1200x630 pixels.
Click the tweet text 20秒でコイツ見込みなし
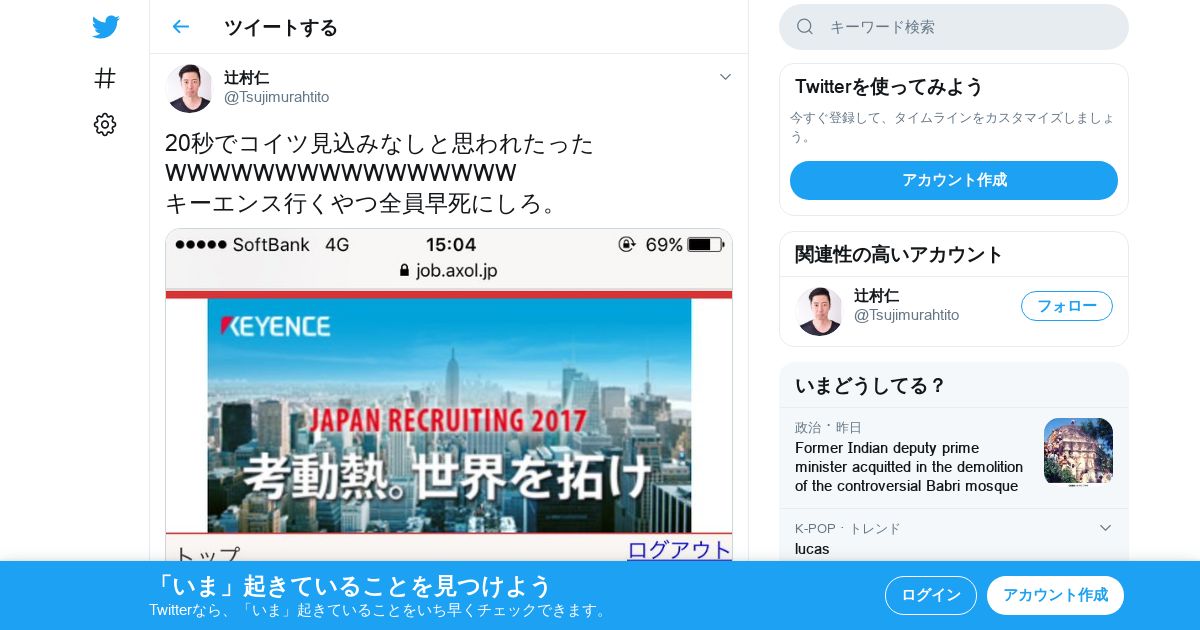[x=379, y=143]
